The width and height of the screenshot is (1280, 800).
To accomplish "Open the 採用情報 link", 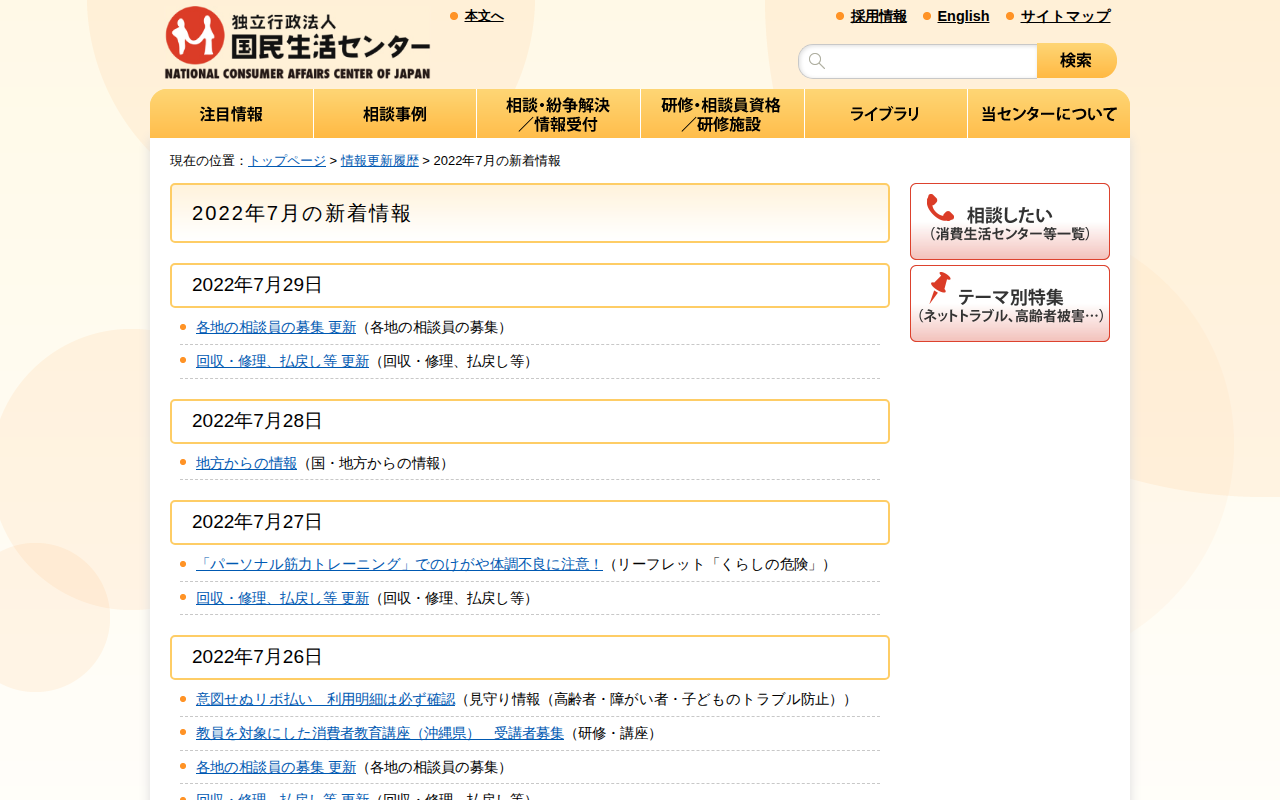I will coord(877,16).
